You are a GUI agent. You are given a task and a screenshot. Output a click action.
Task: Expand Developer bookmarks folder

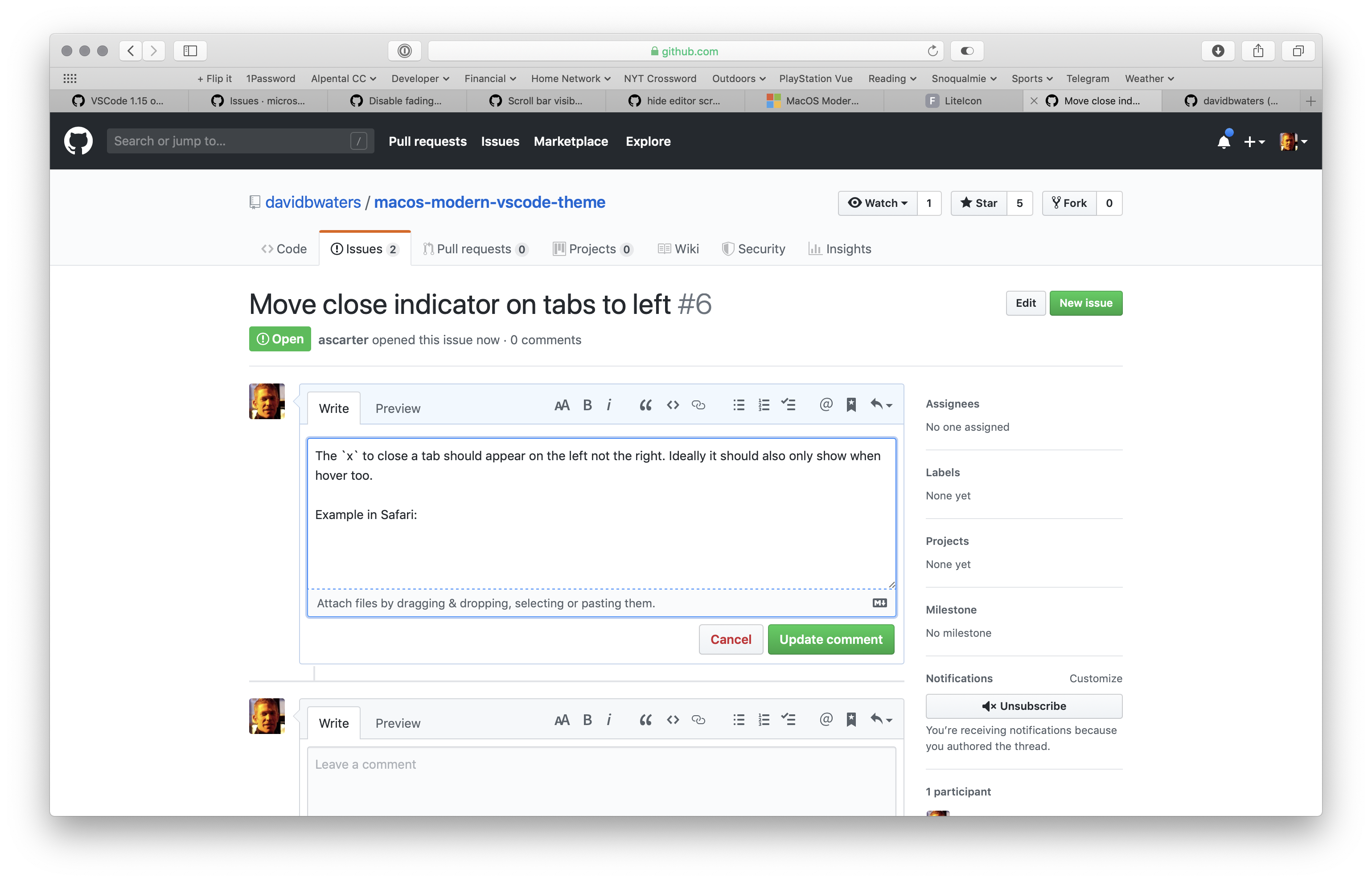point(420,78)
